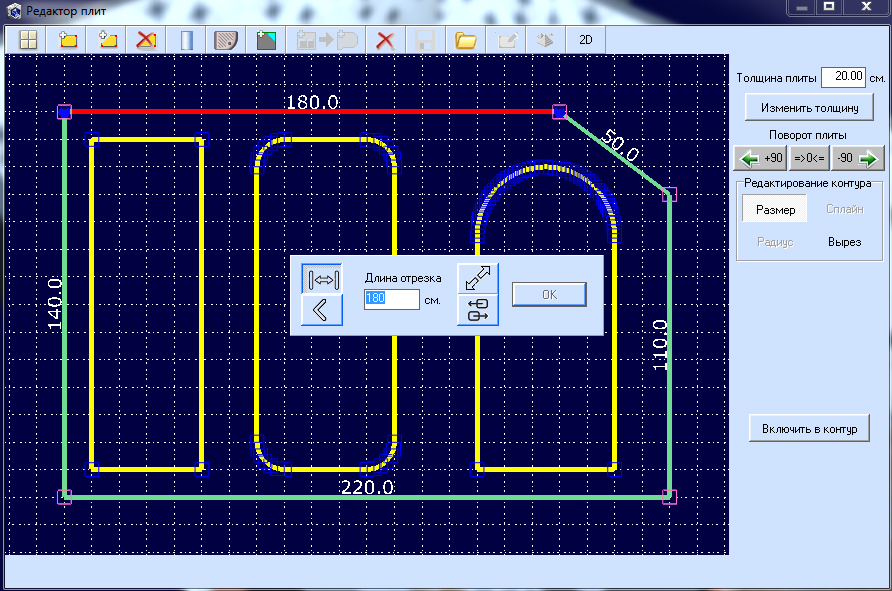Toggle the Вырез contour editing mode
The image size is (892, 591).
coord(844,242)
